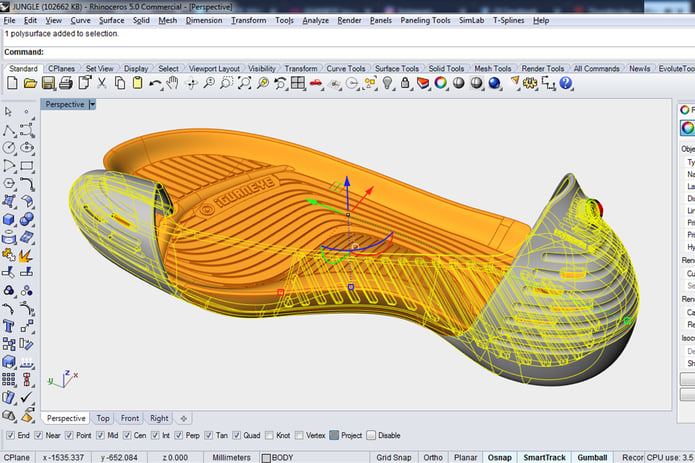Image resolution: width=695 pixels, height=463 pixels.
Task: Toggle SmartTrack in status bar
Action: point(544,457)
